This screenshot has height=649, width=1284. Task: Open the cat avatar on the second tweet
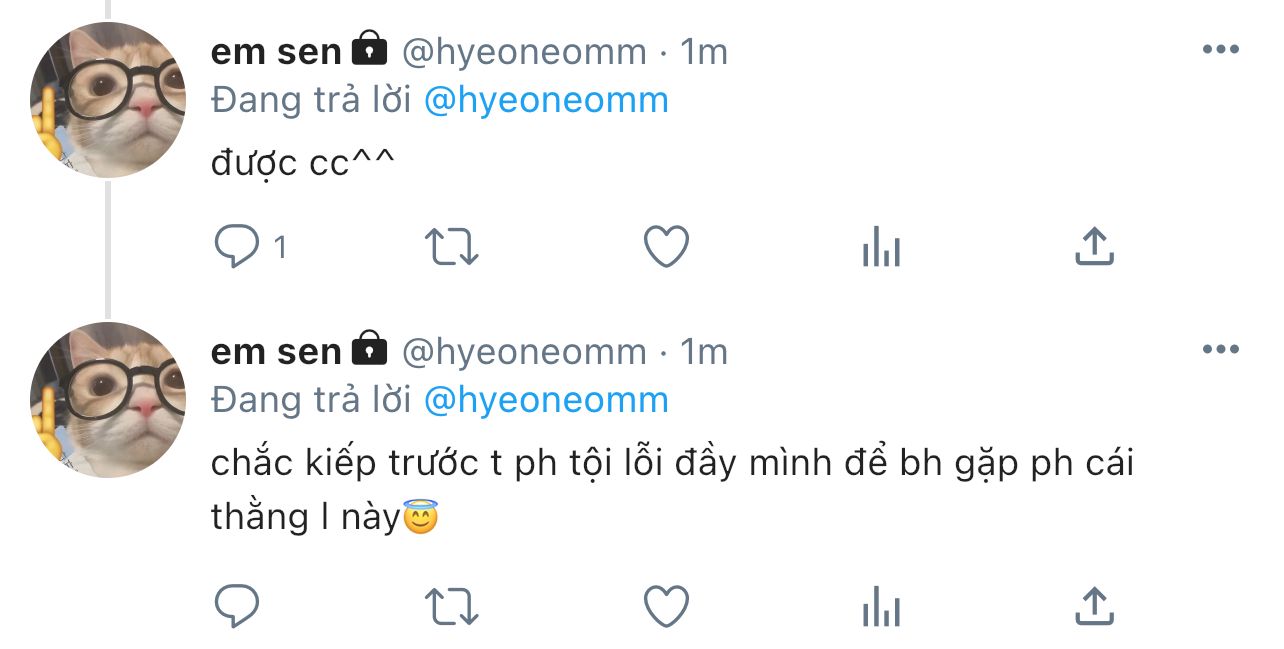pyautogui.click(x=108, y=400)
